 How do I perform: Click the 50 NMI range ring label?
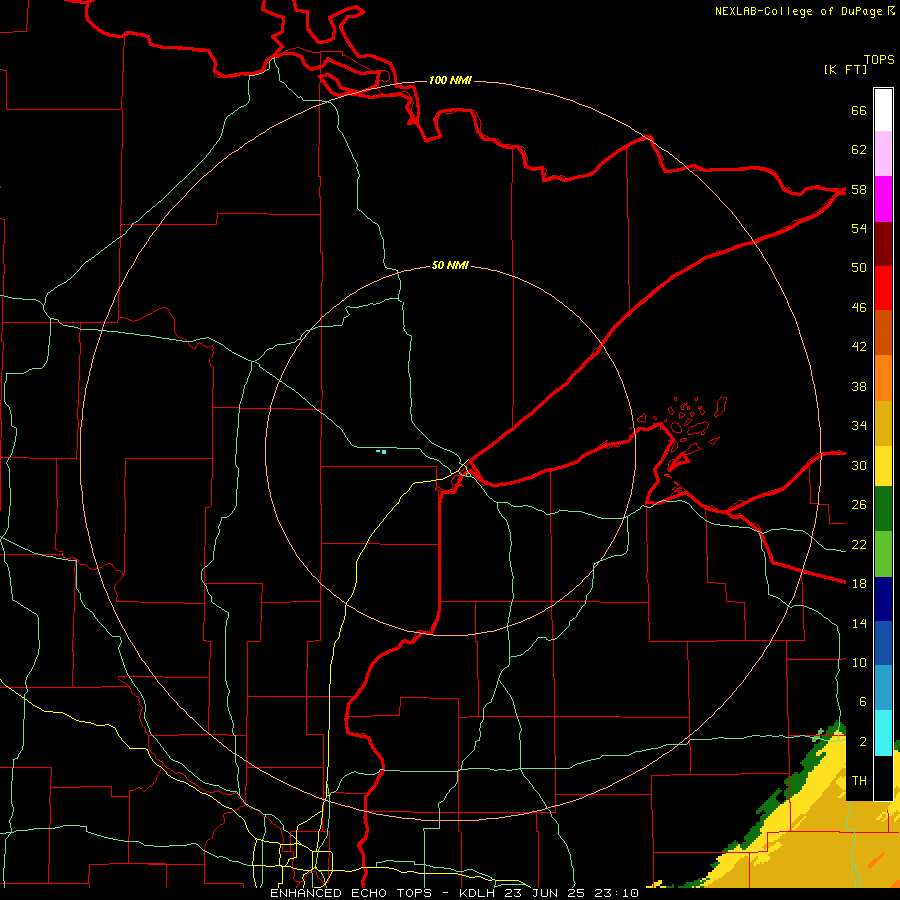click(x=450, y=265)
